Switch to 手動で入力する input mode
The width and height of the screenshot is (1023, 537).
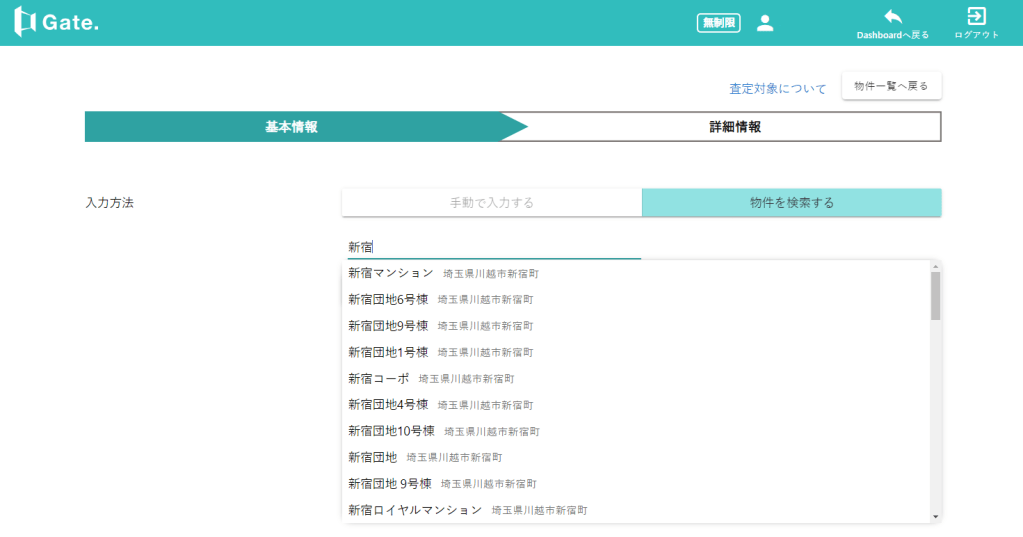pos(491,202)
